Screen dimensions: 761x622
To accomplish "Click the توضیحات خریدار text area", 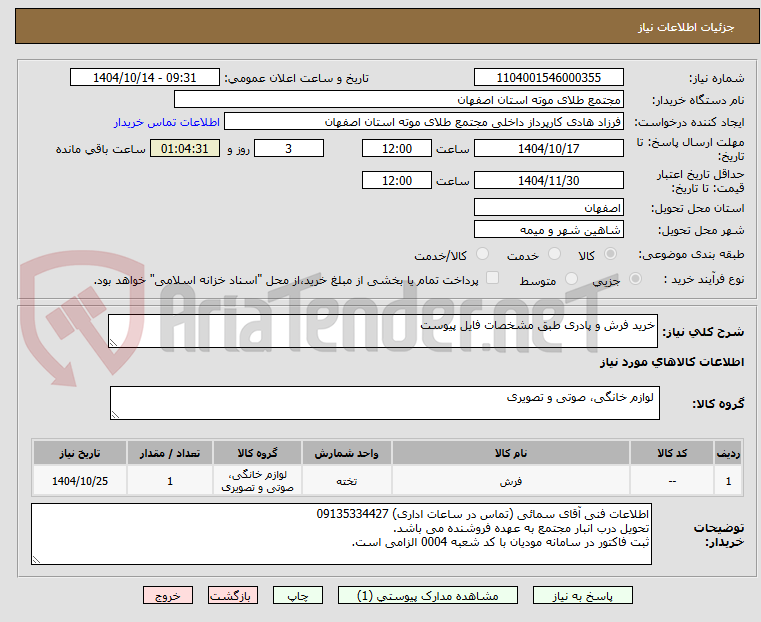I will click(x=341, y=534).
